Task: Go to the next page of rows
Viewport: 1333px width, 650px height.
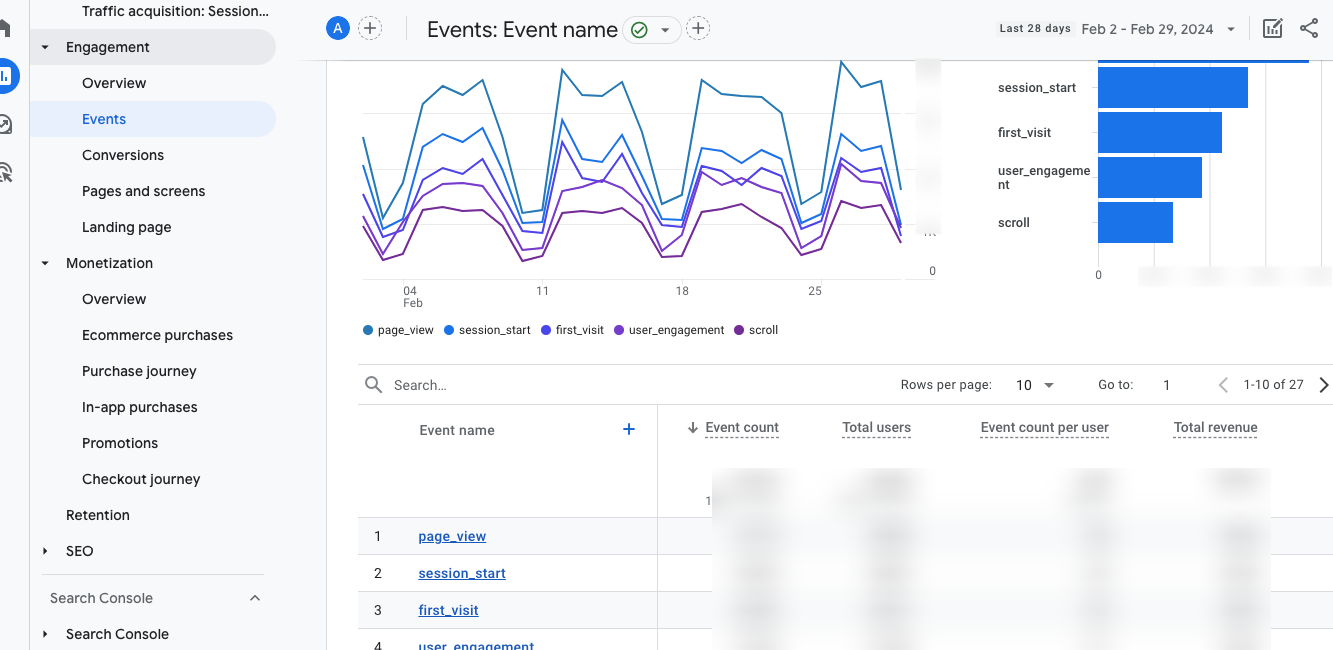Action: pos(1324,385)
